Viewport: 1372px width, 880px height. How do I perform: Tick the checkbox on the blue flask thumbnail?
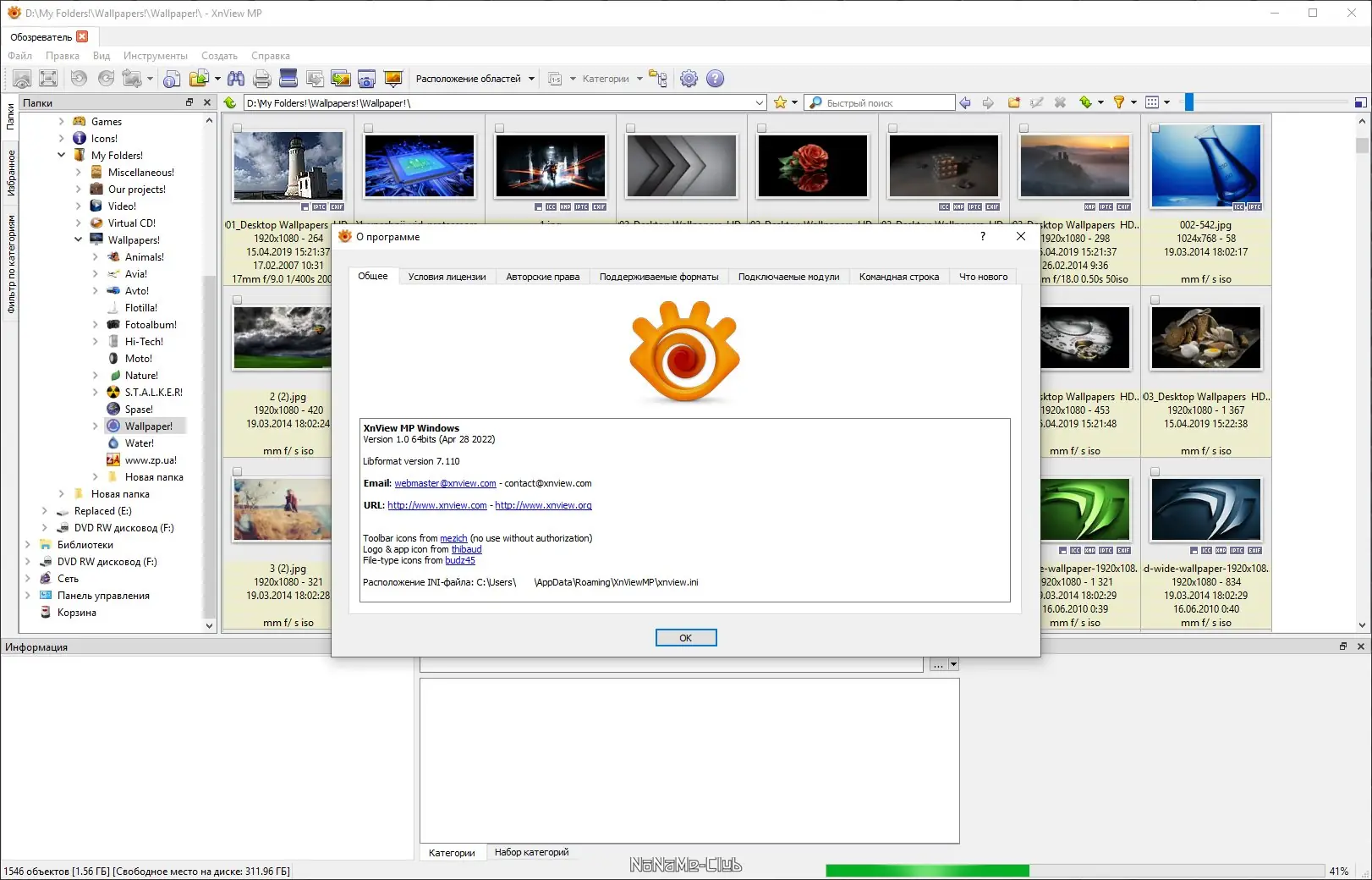1155,129
